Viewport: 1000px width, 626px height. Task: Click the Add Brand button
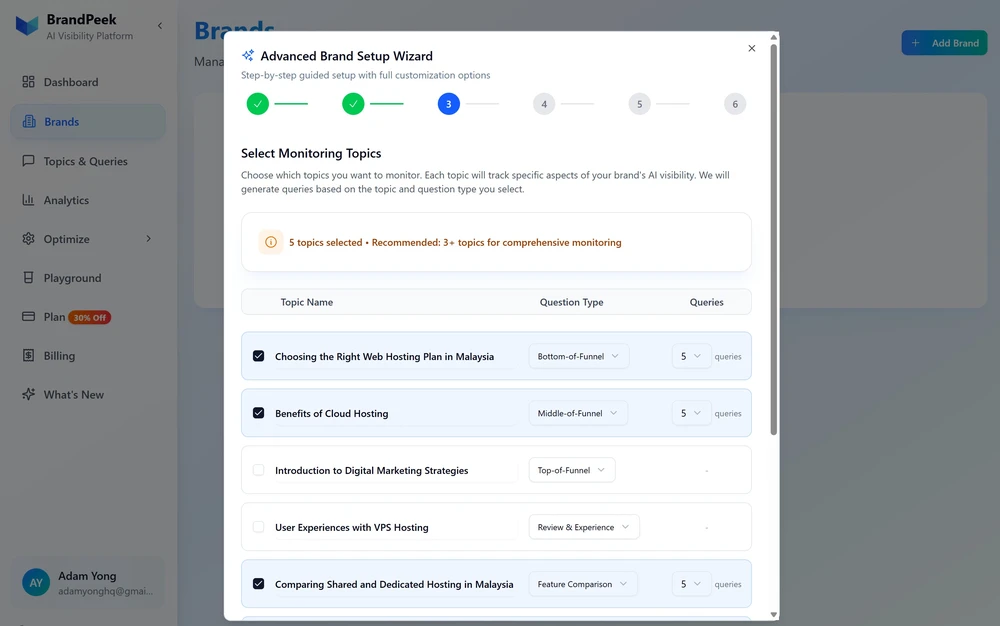click(944, 43)
